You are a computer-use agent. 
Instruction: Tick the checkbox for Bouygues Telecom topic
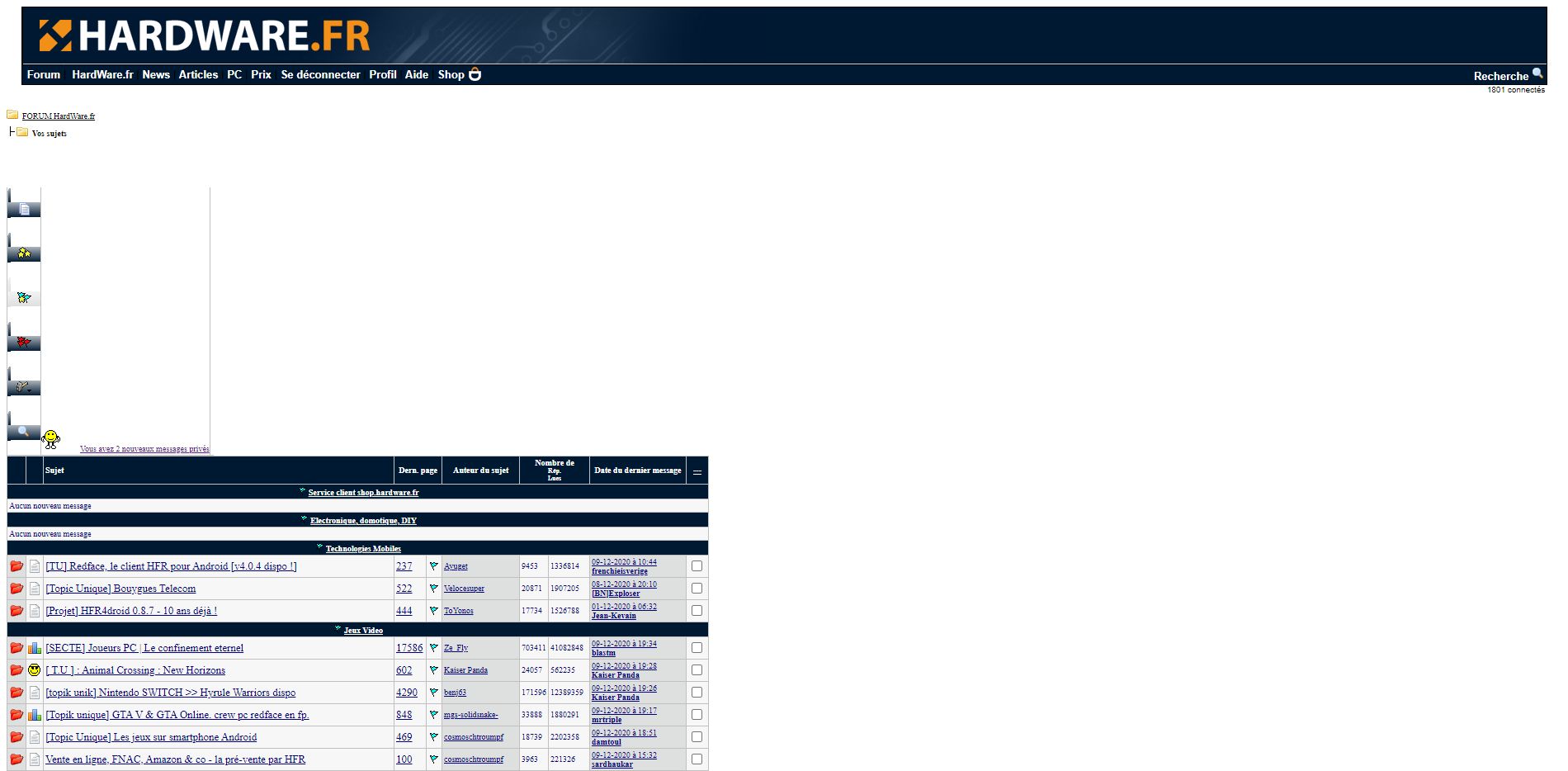[697, 589]
